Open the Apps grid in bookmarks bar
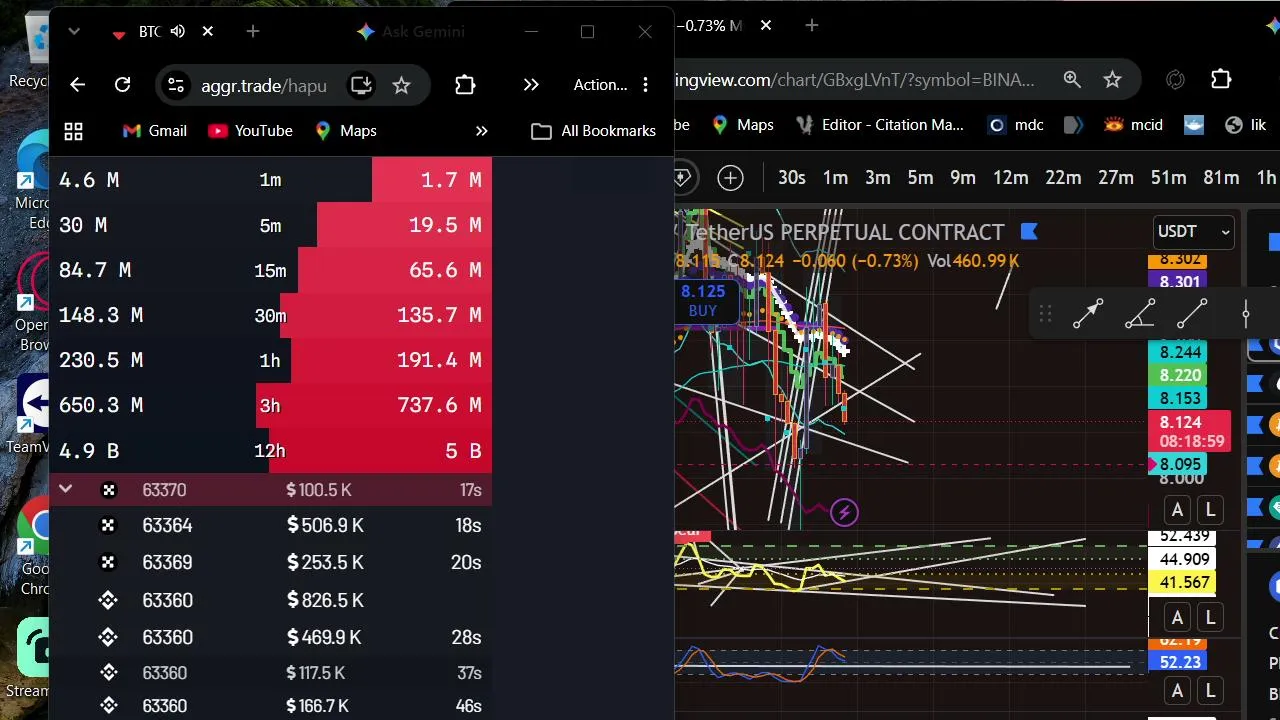This screenshot has height=720, width=1280. pyautogui.click(x=73, y=131)
